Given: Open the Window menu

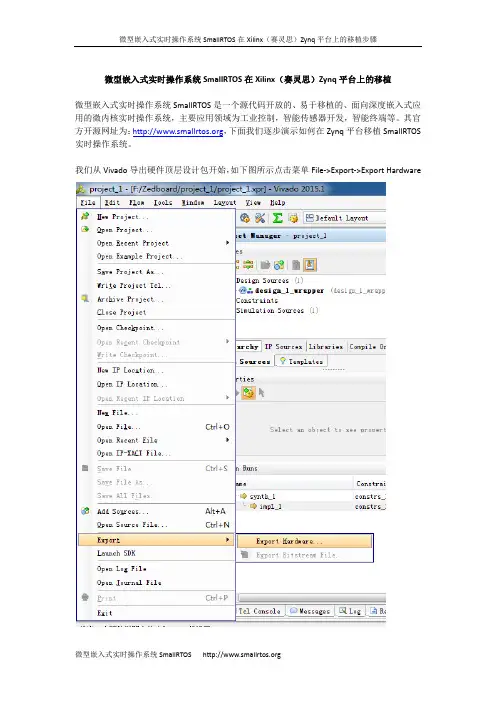Looking at the screenshot, I should tap(192, 202).
